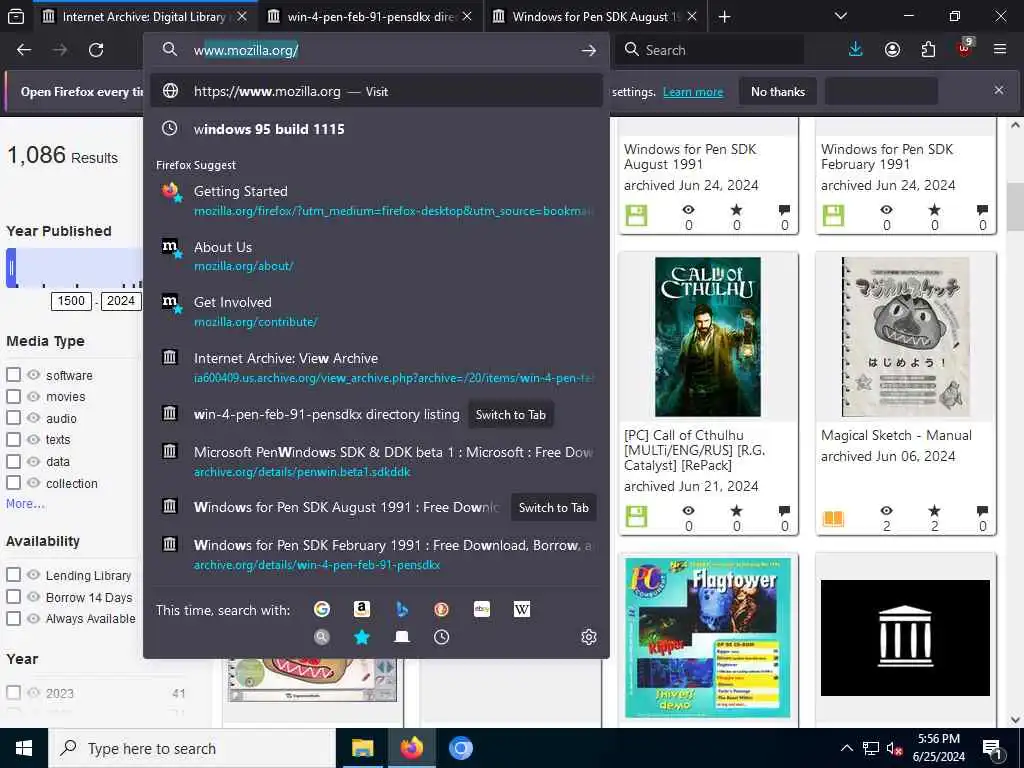
Task: Open the Call of Cthulhu cover thumbnail
Action: pyautogui.click(x=708, y=336)
